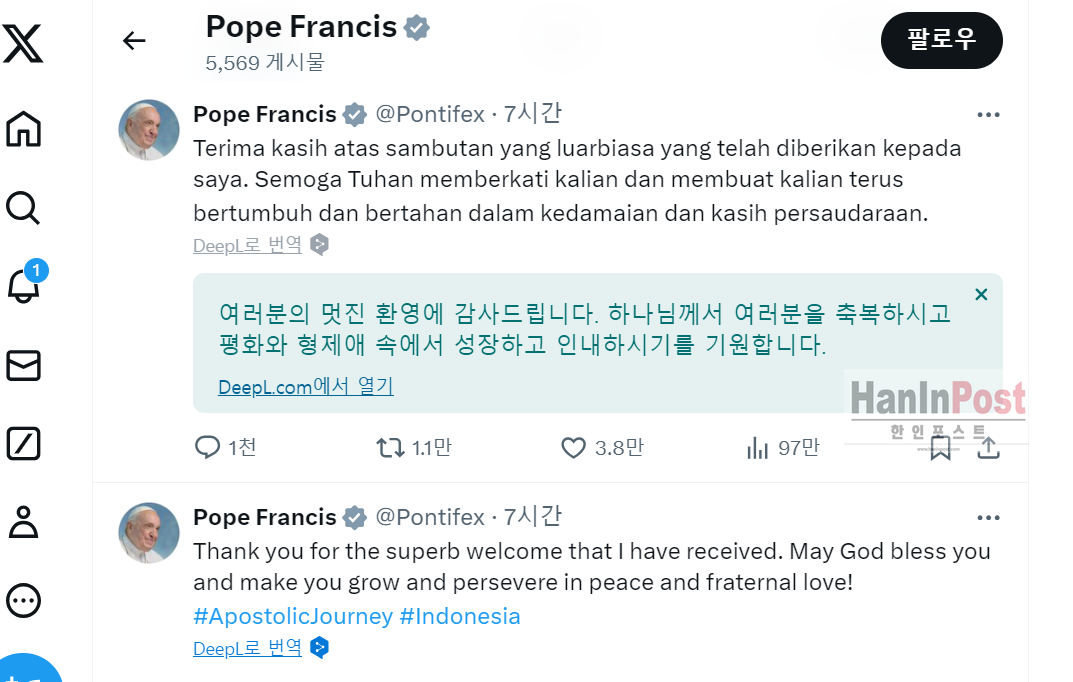Open More circle menu in sidebar
The height and width of the screenshot is (682, 1073).
coord(23,600)
